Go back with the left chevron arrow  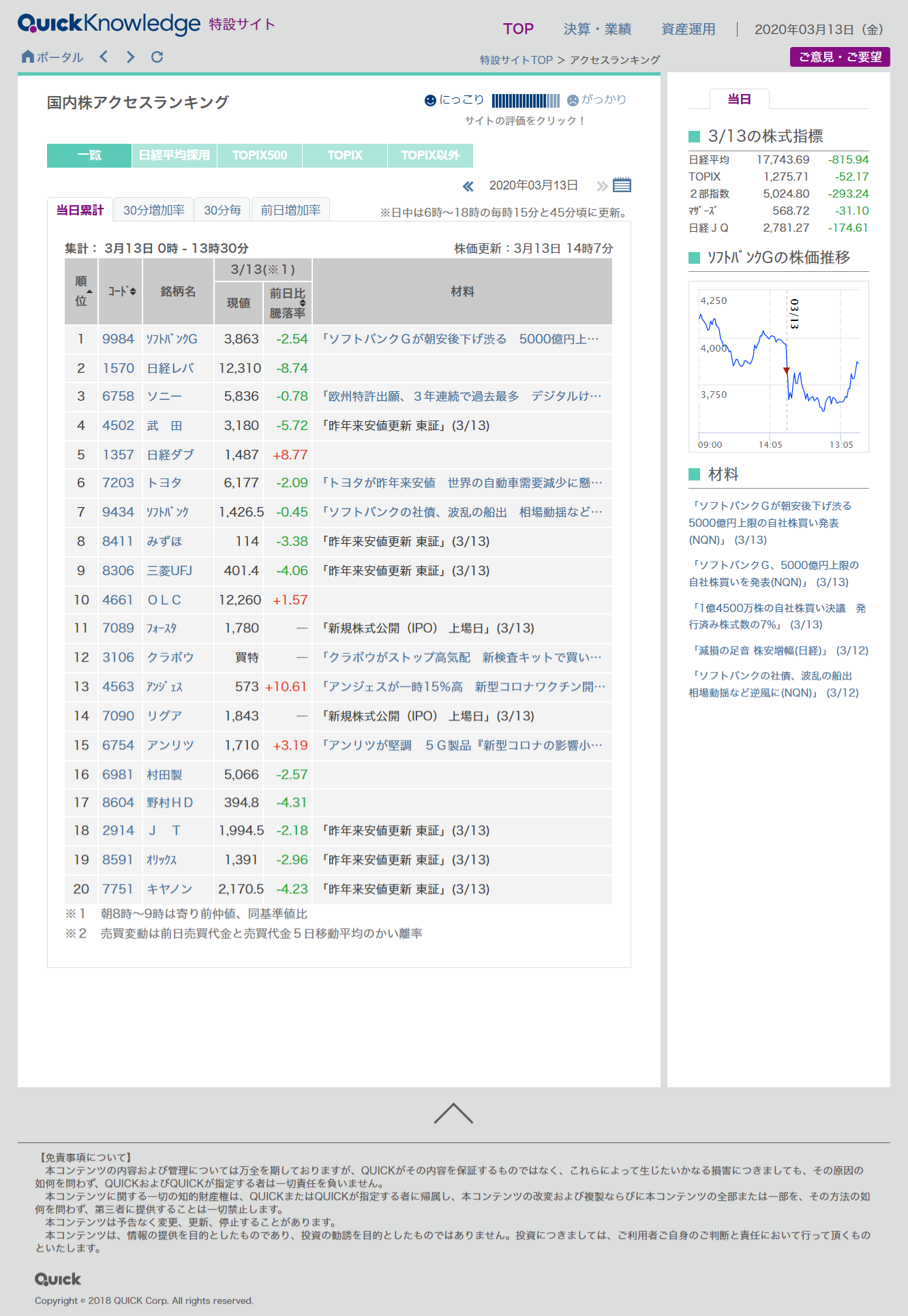[104, 57]
